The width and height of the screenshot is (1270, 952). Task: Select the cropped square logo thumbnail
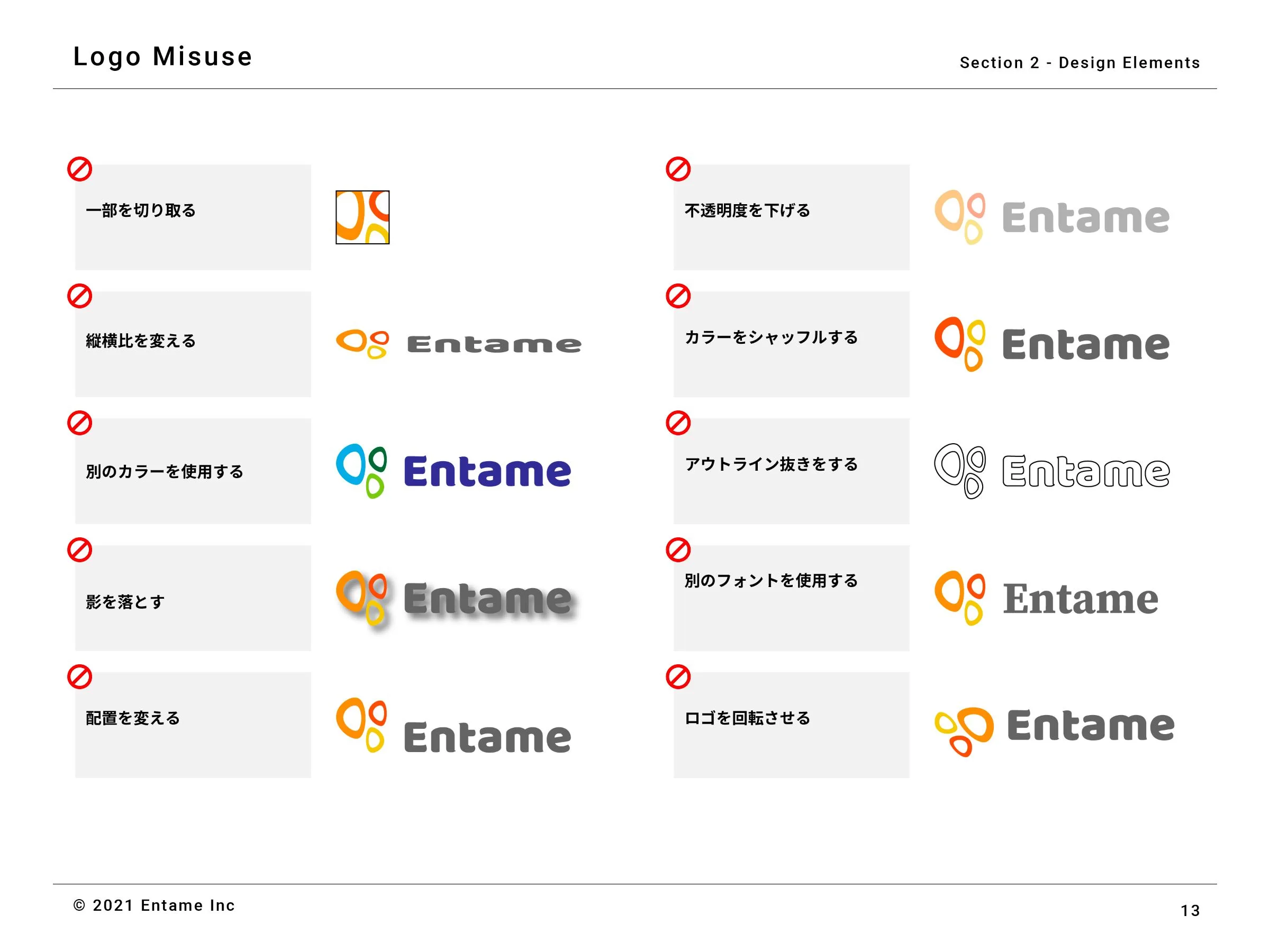coord(362,217)
